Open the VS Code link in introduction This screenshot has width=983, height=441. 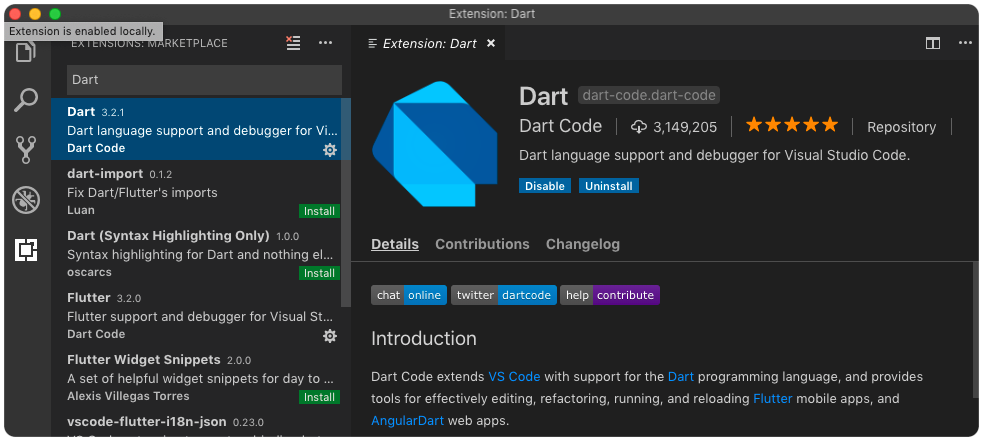pos(514,377)
